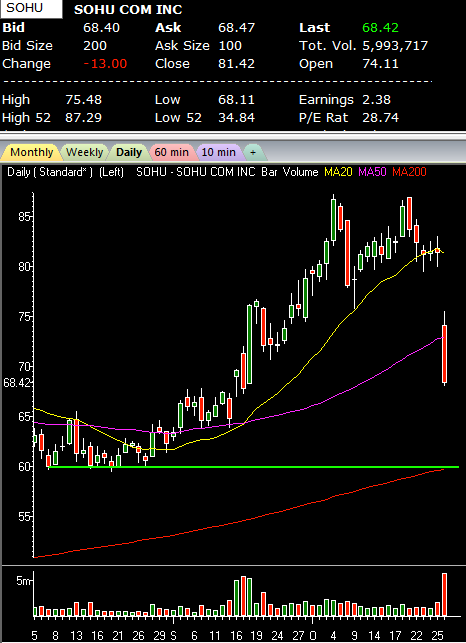Click the Bid Size value 200
This screenshot has height=643, width=466.
pos(95,46)
